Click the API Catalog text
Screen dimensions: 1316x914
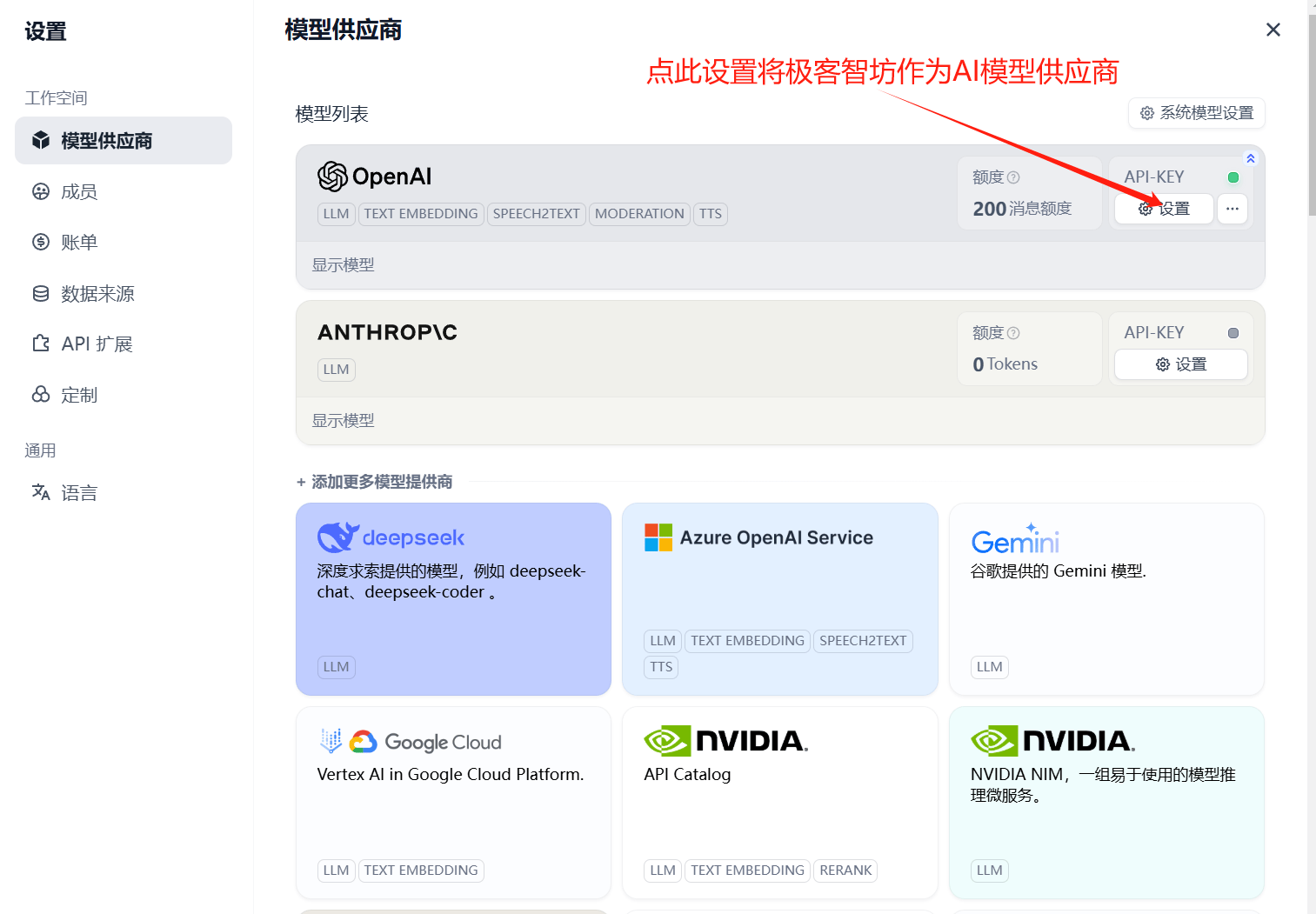tap(687, 774)
